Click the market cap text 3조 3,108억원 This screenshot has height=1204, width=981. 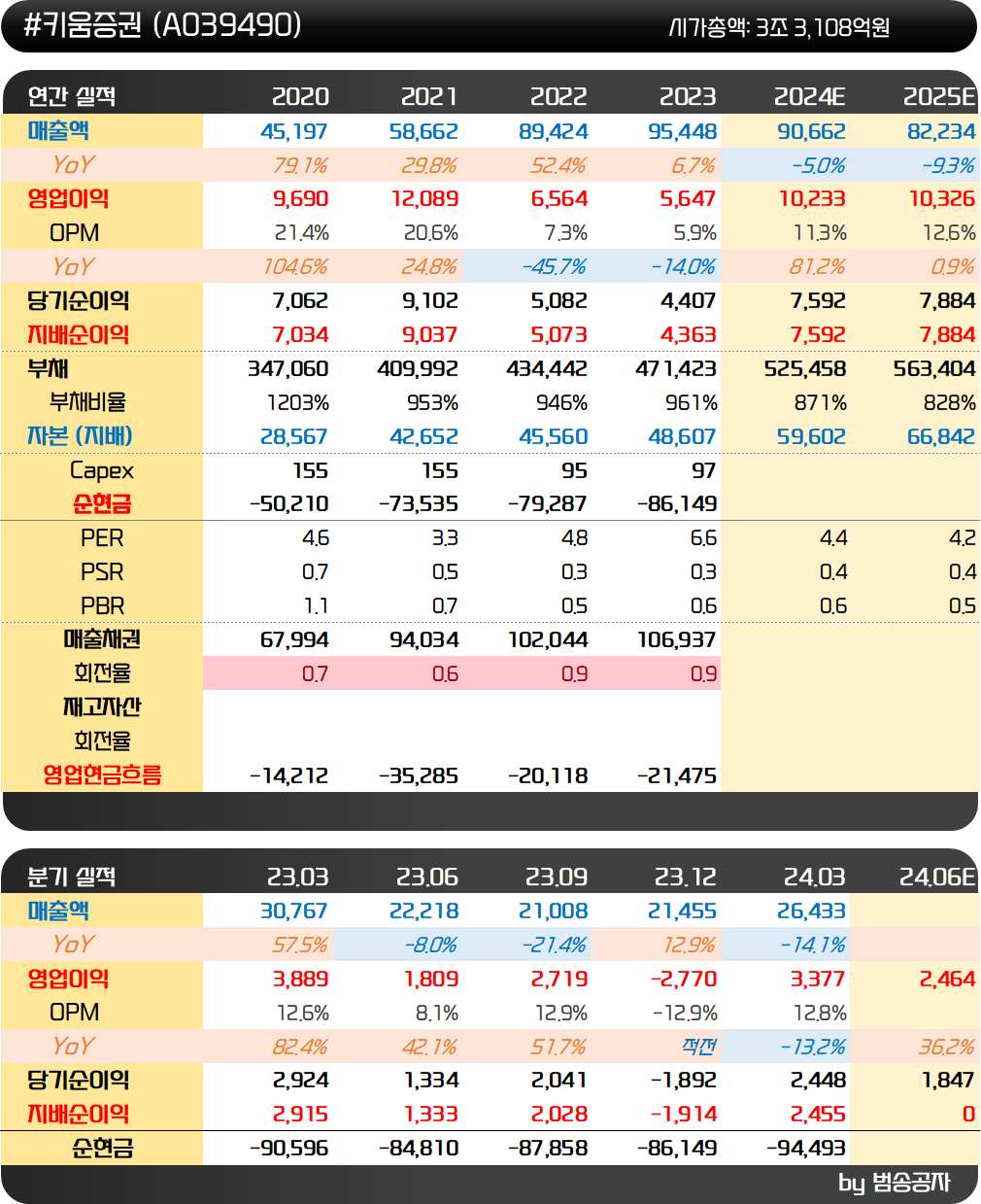822,27
